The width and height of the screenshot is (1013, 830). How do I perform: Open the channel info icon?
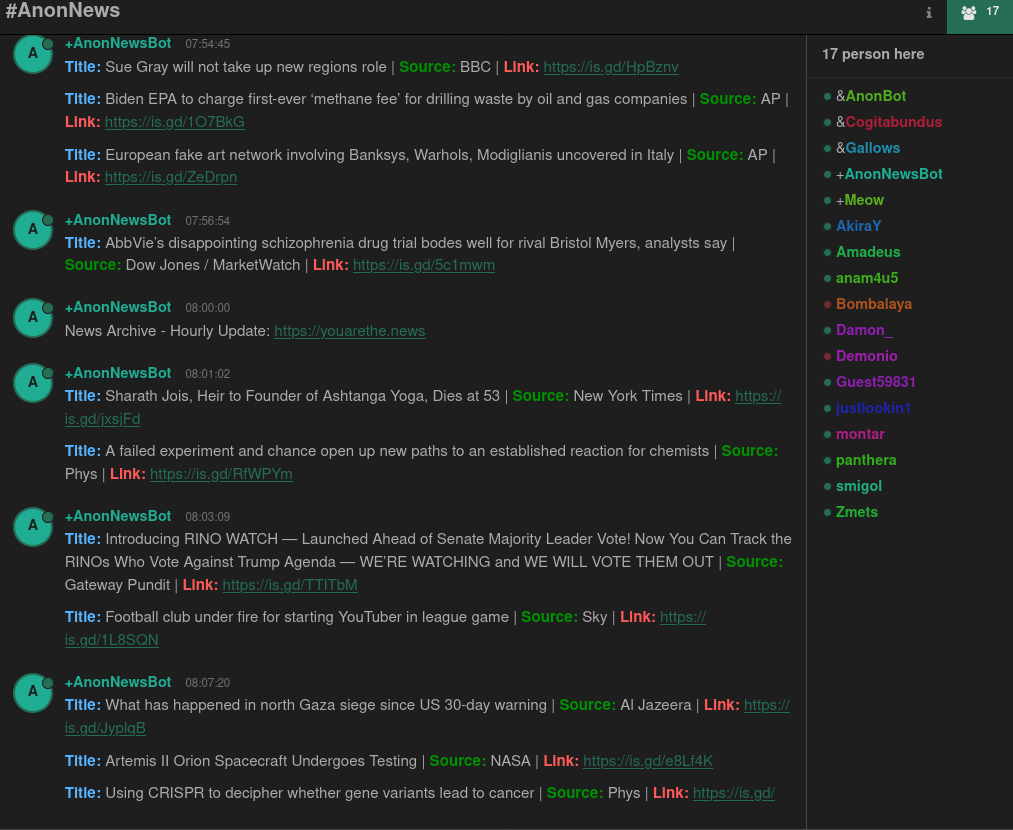point(928,12)
